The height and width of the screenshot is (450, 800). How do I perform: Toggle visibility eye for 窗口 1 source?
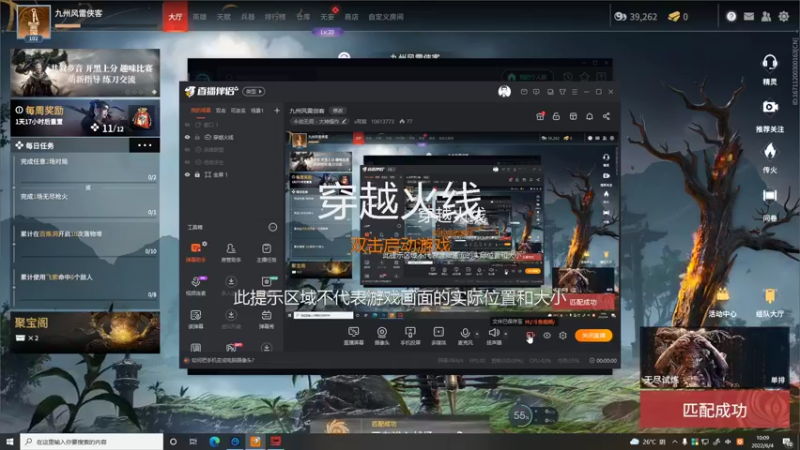[x=187, y=124]
